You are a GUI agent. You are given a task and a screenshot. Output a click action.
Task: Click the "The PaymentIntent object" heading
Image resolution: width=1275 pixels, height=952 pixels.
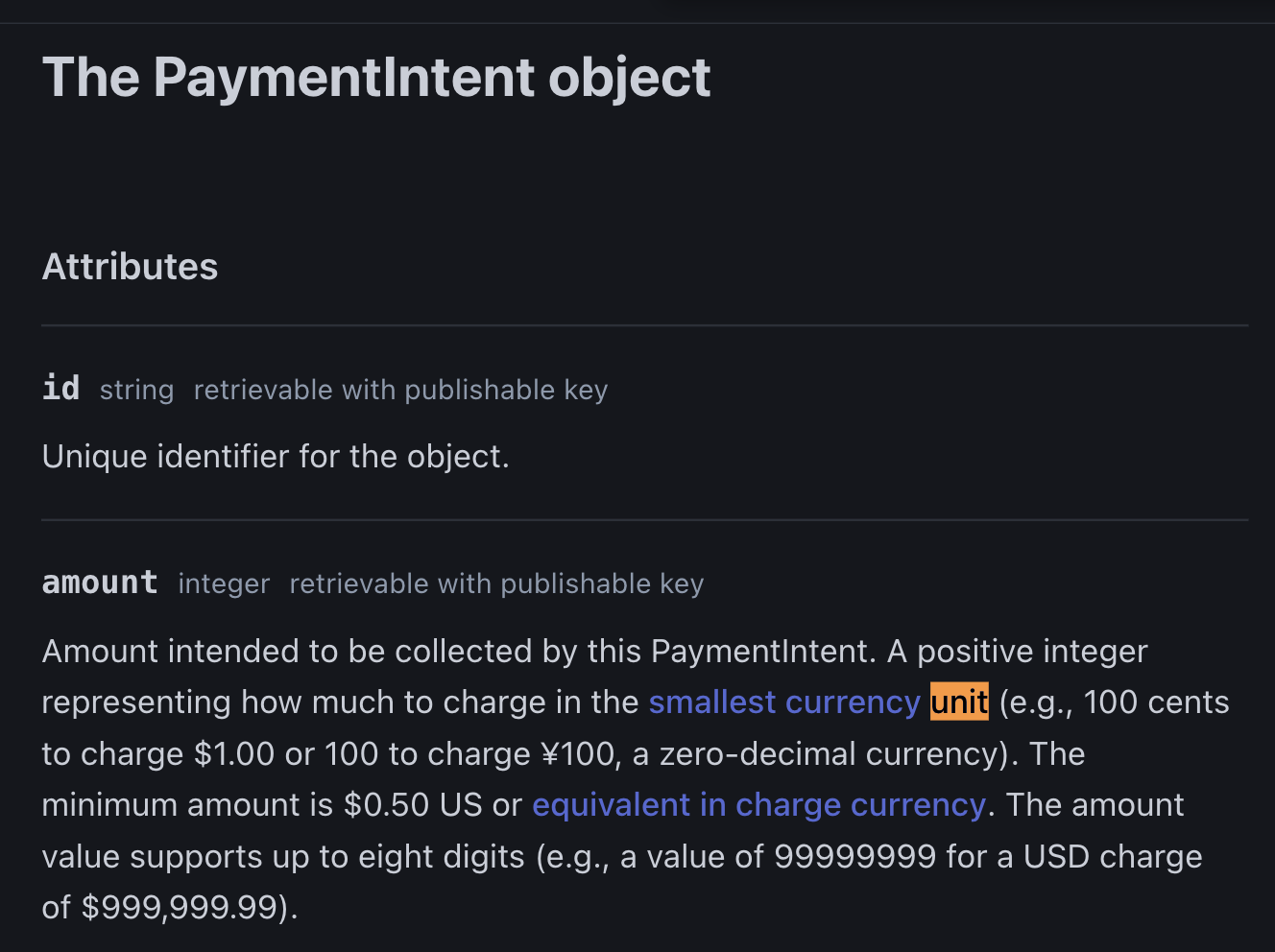coord(376,77)
